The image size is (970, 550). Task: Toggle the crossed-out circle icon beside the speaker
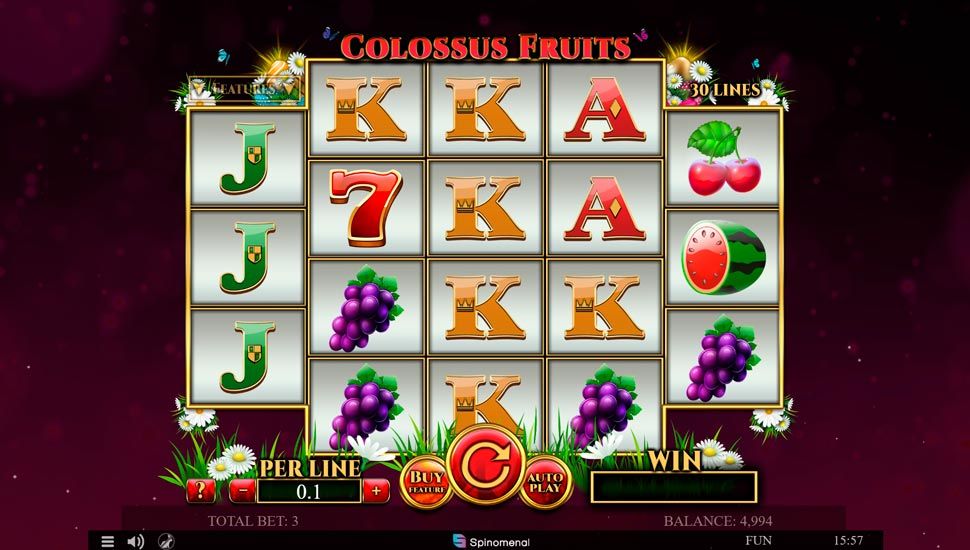coord(166,541)
